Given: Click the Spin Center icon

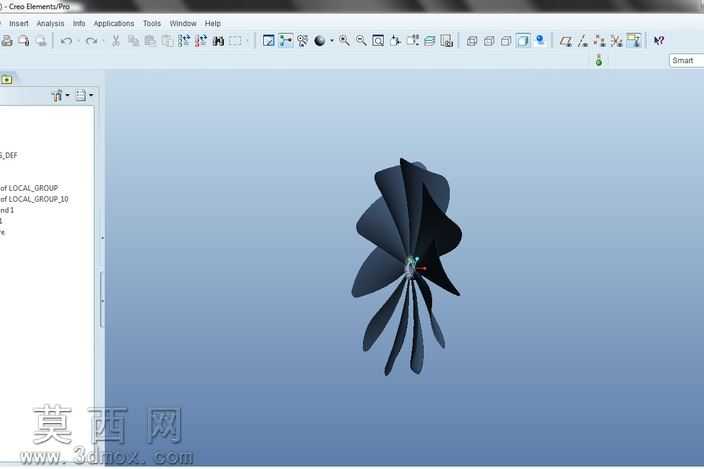Looking at the screenshot, I should coord(303,41).
